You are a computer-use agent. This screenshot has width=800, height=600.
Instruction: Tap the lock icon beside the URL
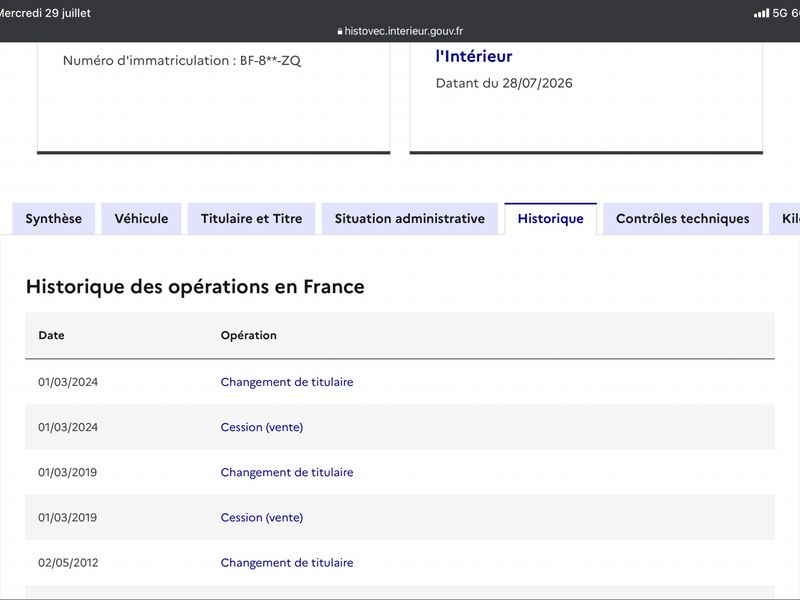click(x=340, y=32)
